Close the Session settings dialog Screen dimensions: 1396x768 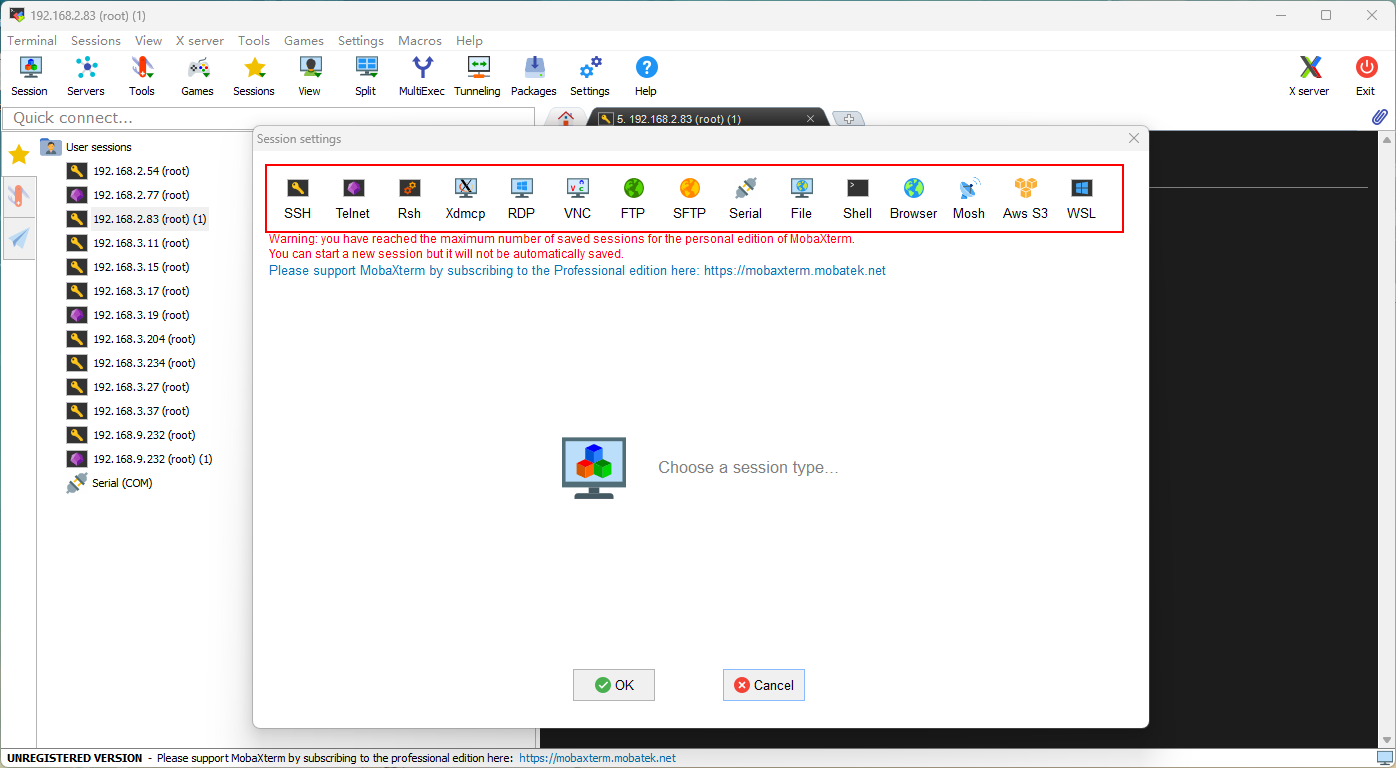click(x=1134, y=139)
